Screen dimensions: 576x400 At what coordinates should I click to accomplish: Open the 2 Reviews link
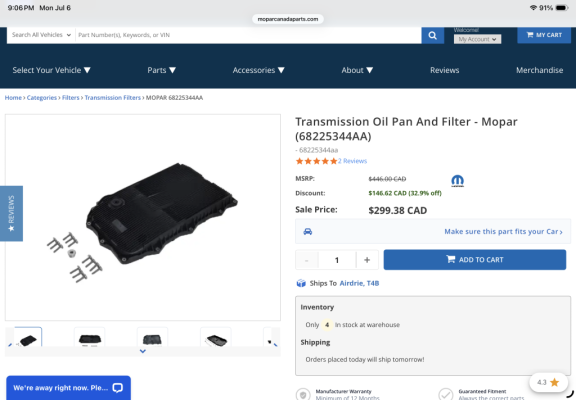coord(352,161)
